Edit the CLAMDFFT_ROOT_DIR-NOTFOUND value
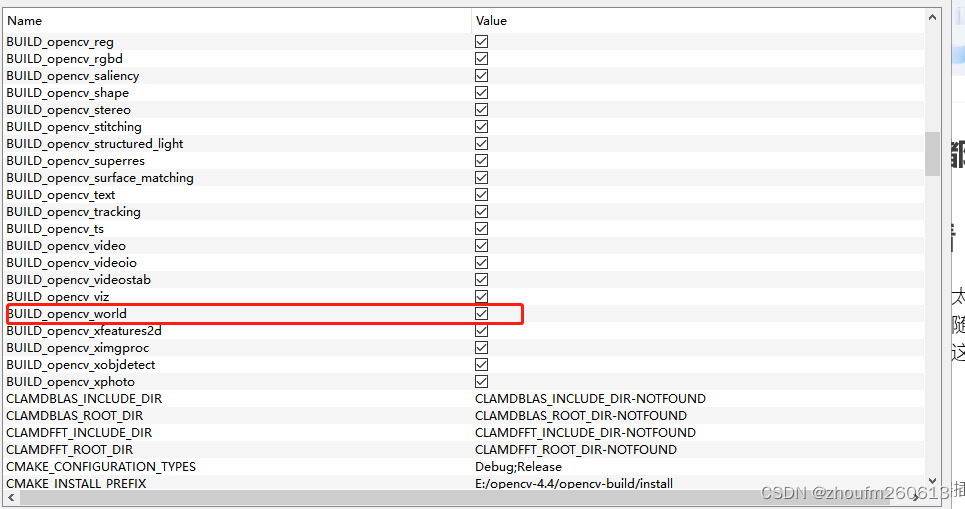The height and width of the screenshot is (509, 965). (576, 449)
